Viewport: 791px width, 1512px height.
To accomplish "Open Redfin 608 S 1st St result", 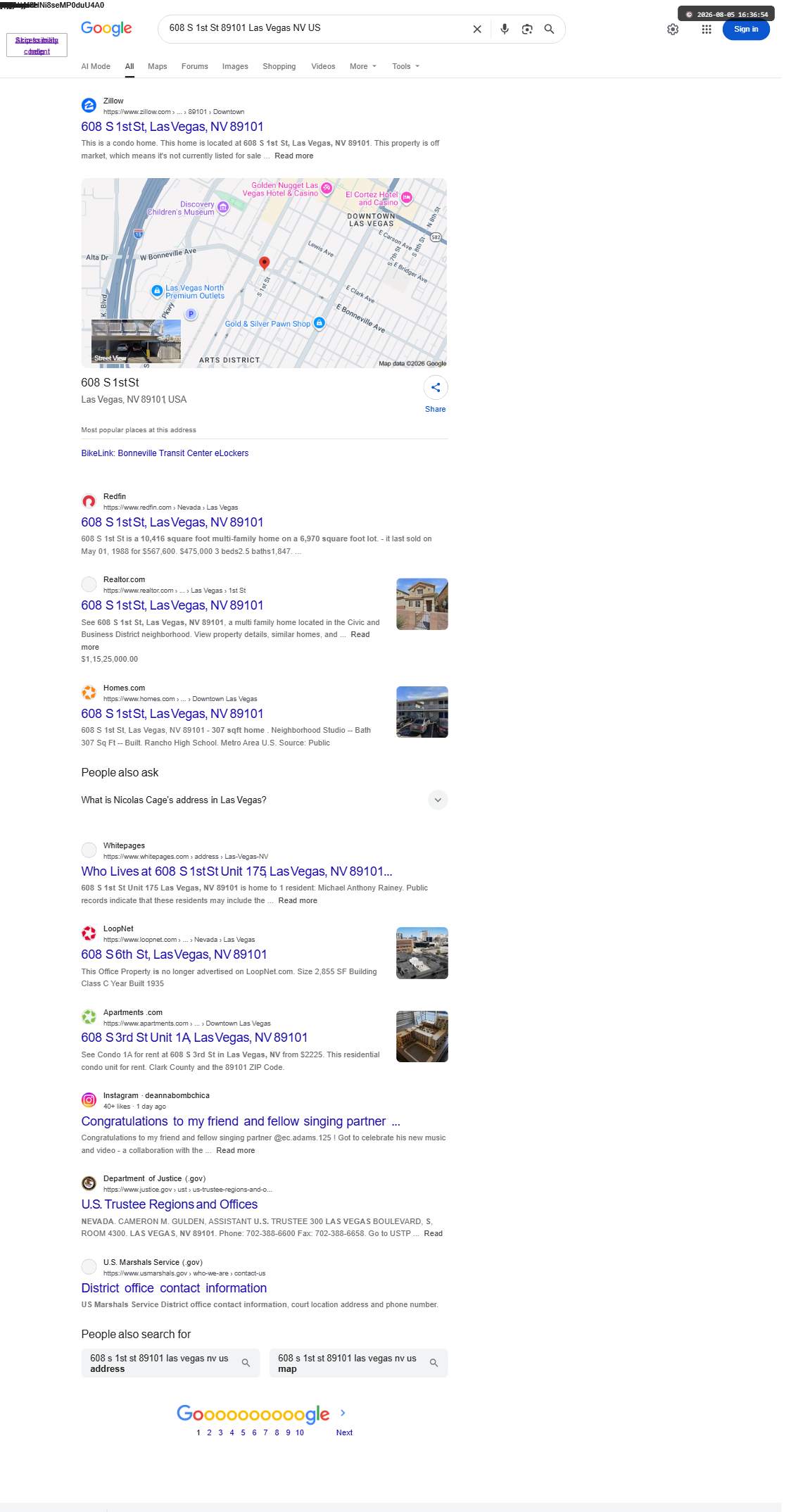I will pos(172,522).
